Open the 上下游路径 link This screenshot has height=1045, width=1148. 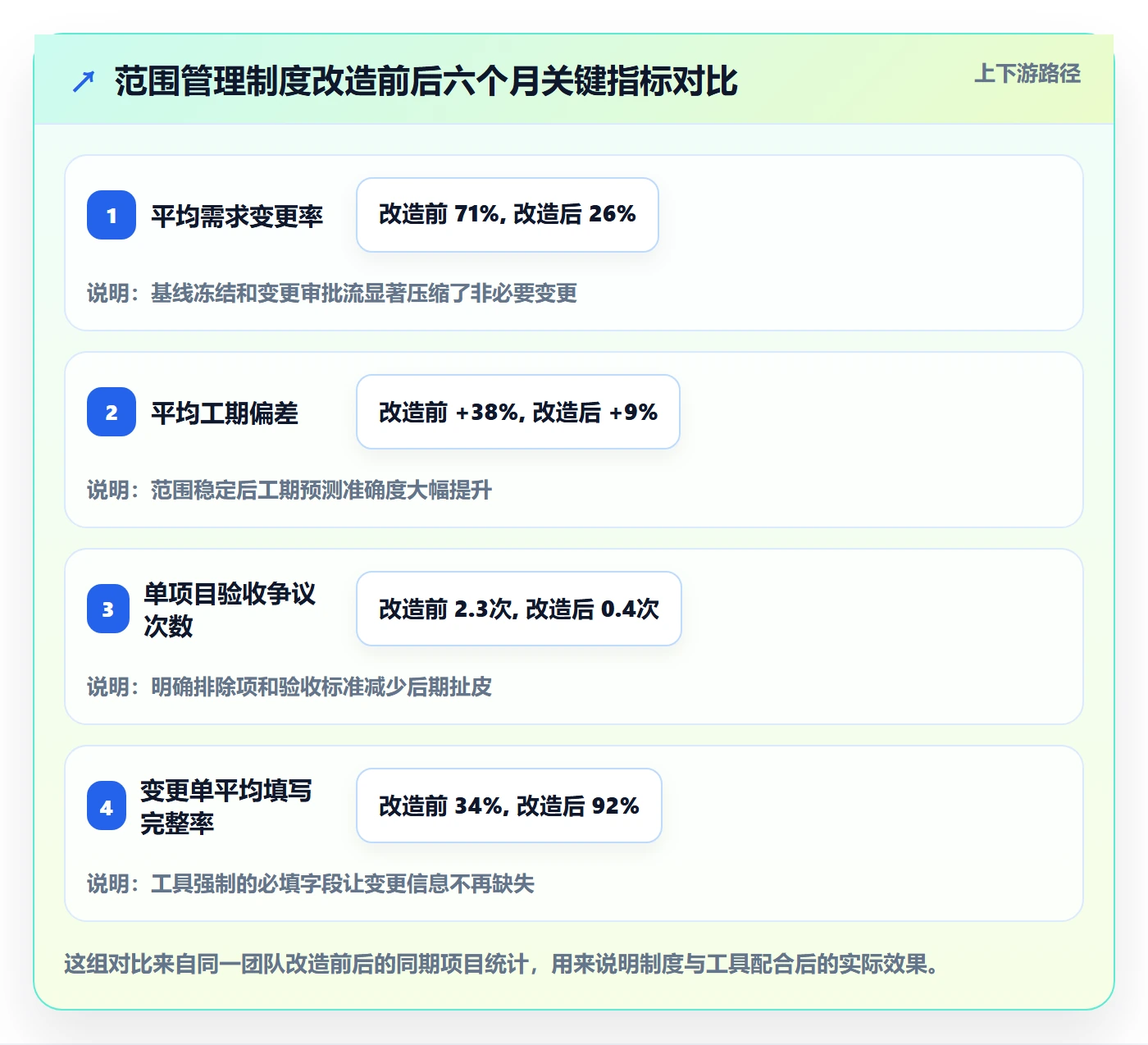(x=1027, y=73)
